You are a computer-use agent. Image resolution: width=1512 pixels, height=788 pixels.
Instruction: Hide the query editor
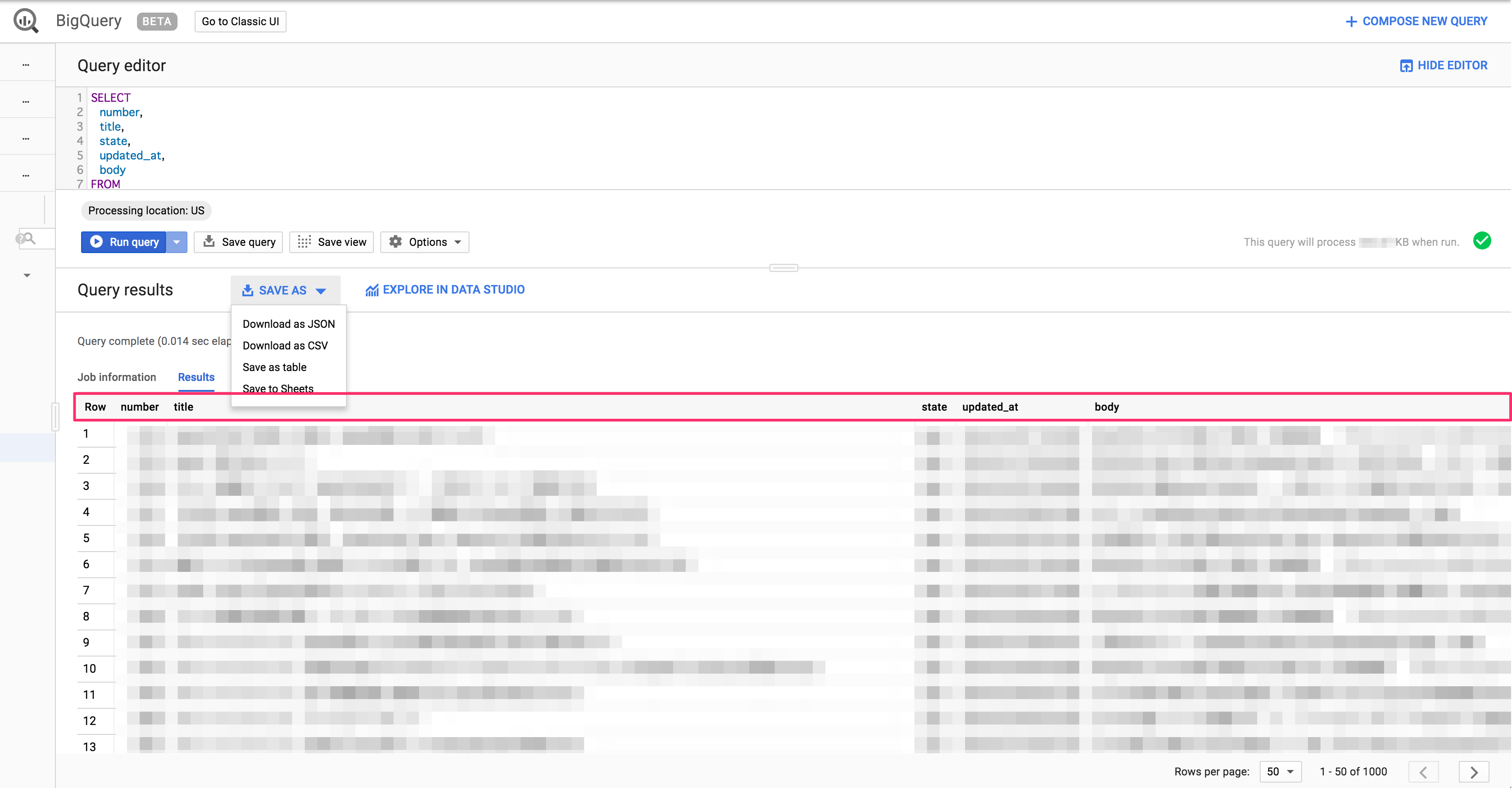coord(1444,66)
